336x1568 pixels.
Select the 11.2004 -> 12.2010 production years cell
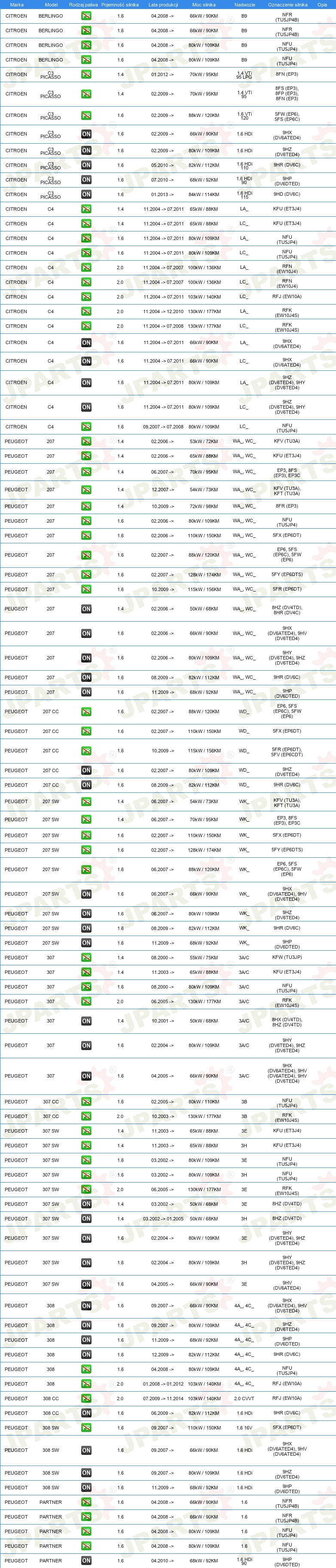point(163,311)
